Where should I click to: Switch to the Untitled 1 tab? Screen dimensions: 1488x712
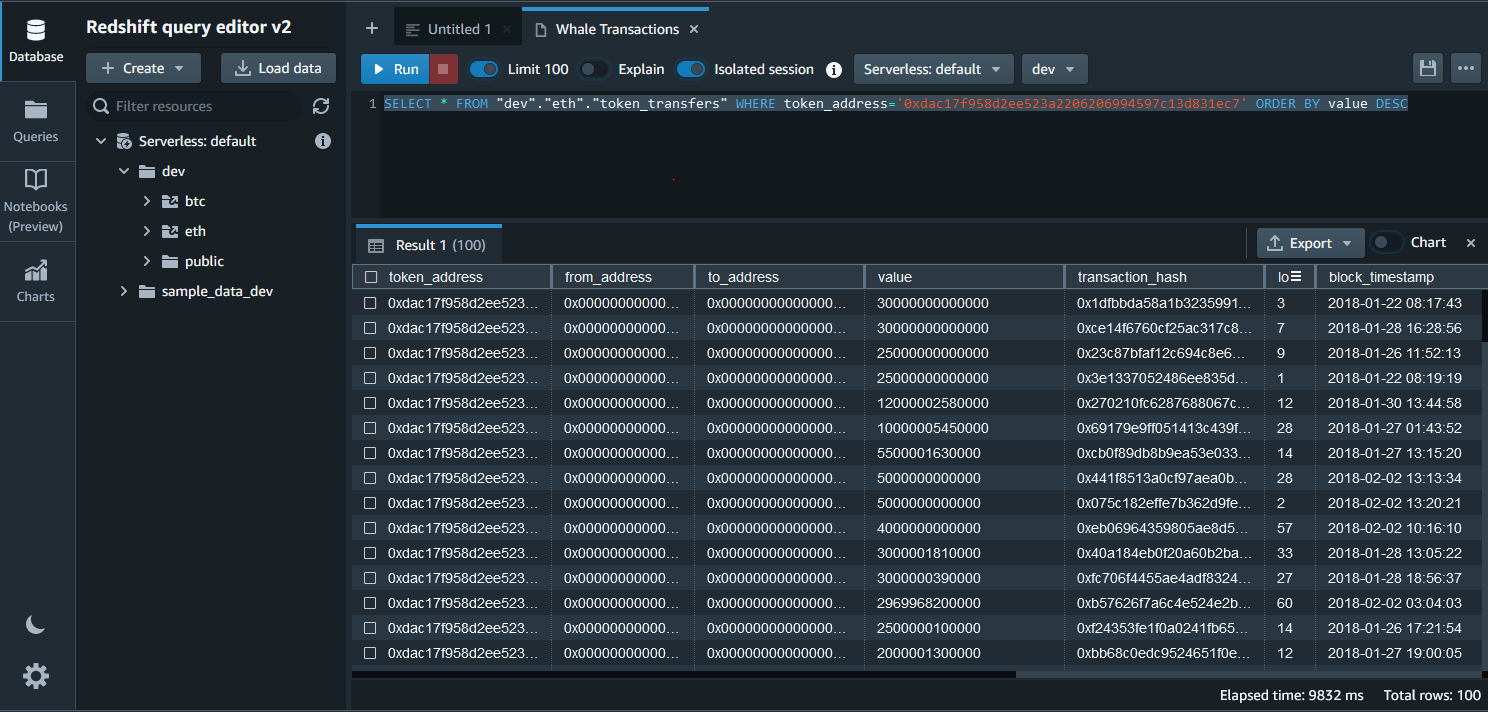coord(459,29)
